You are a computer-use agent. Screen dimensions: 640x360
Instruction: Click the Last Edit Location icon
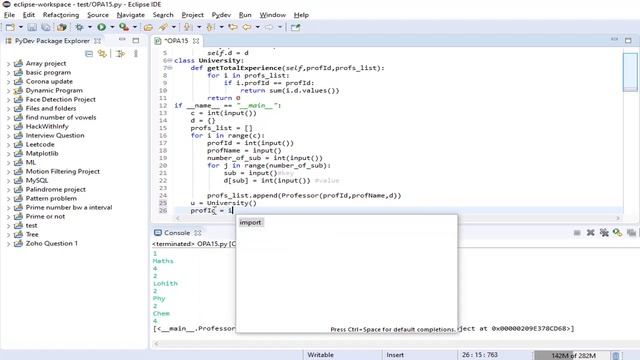click(x=233, y=27)
